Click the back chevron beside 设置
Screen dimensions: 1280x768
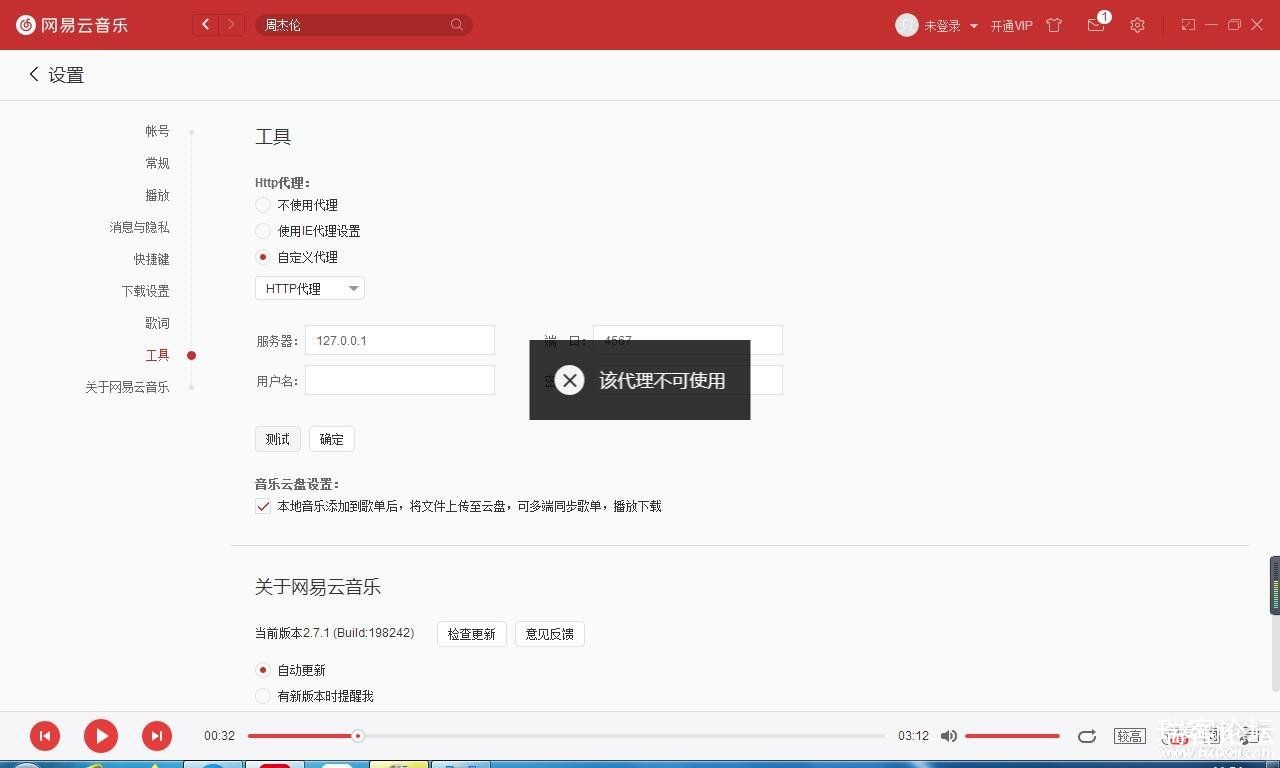[33, 74]
